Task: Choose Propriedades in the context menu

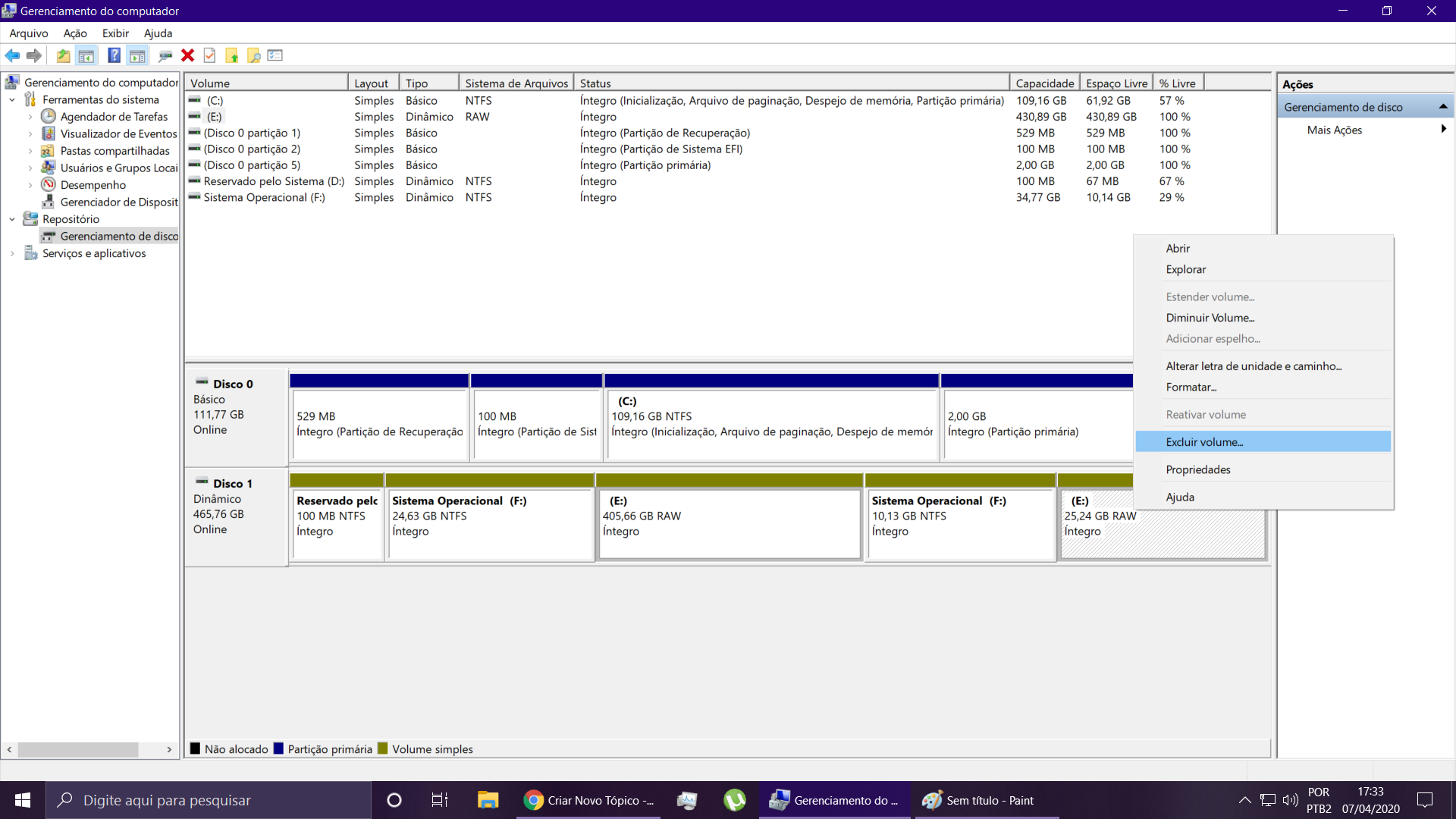Action: 1263,470
